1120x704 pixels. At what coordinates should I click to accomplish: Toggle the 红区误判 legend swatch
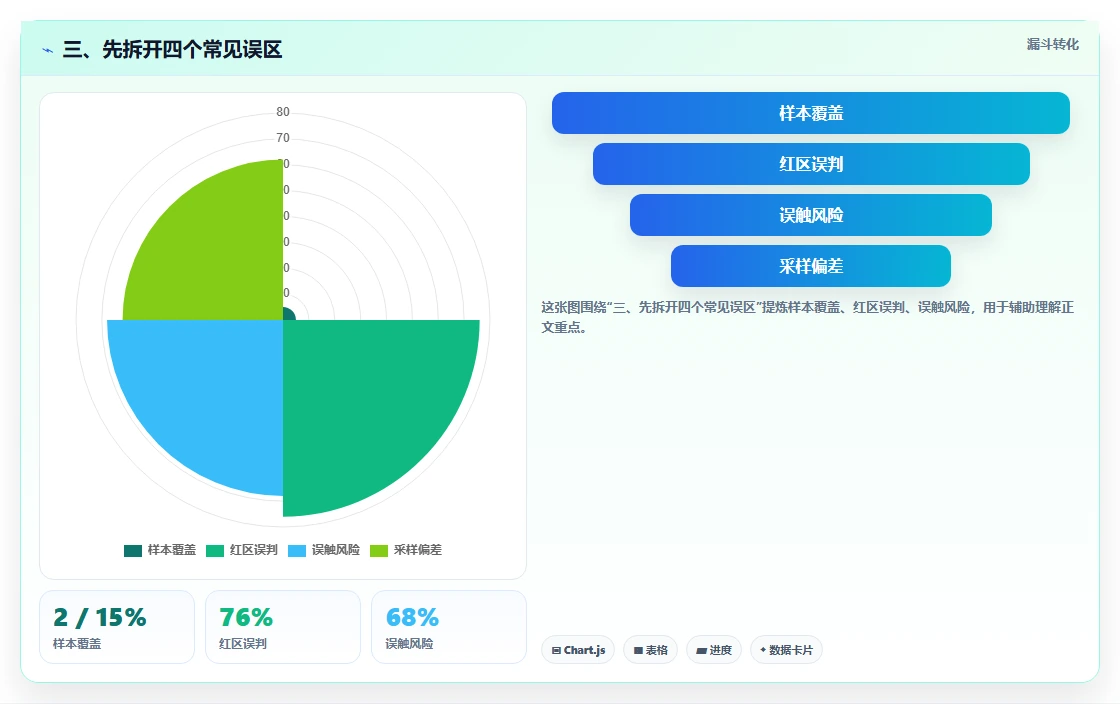tap(215, 550)
